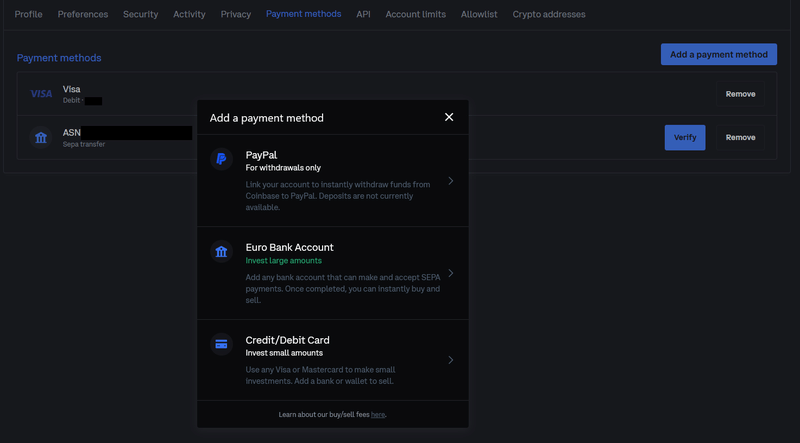Click the ASN bank icon
This screenshot has width=800, height=443.
click(x=41, y=137)
